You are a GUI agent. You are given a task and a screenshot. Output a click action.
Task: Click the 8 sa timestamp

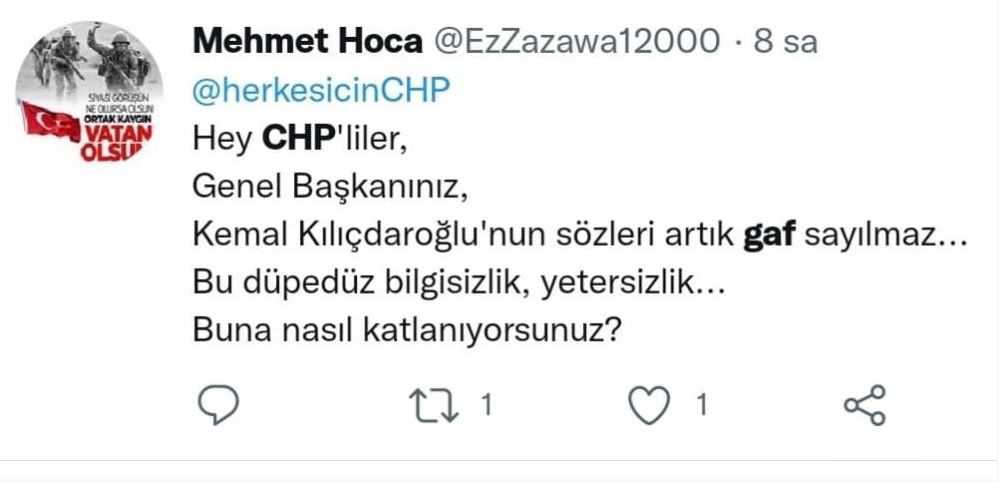click(x=786, y=42)
